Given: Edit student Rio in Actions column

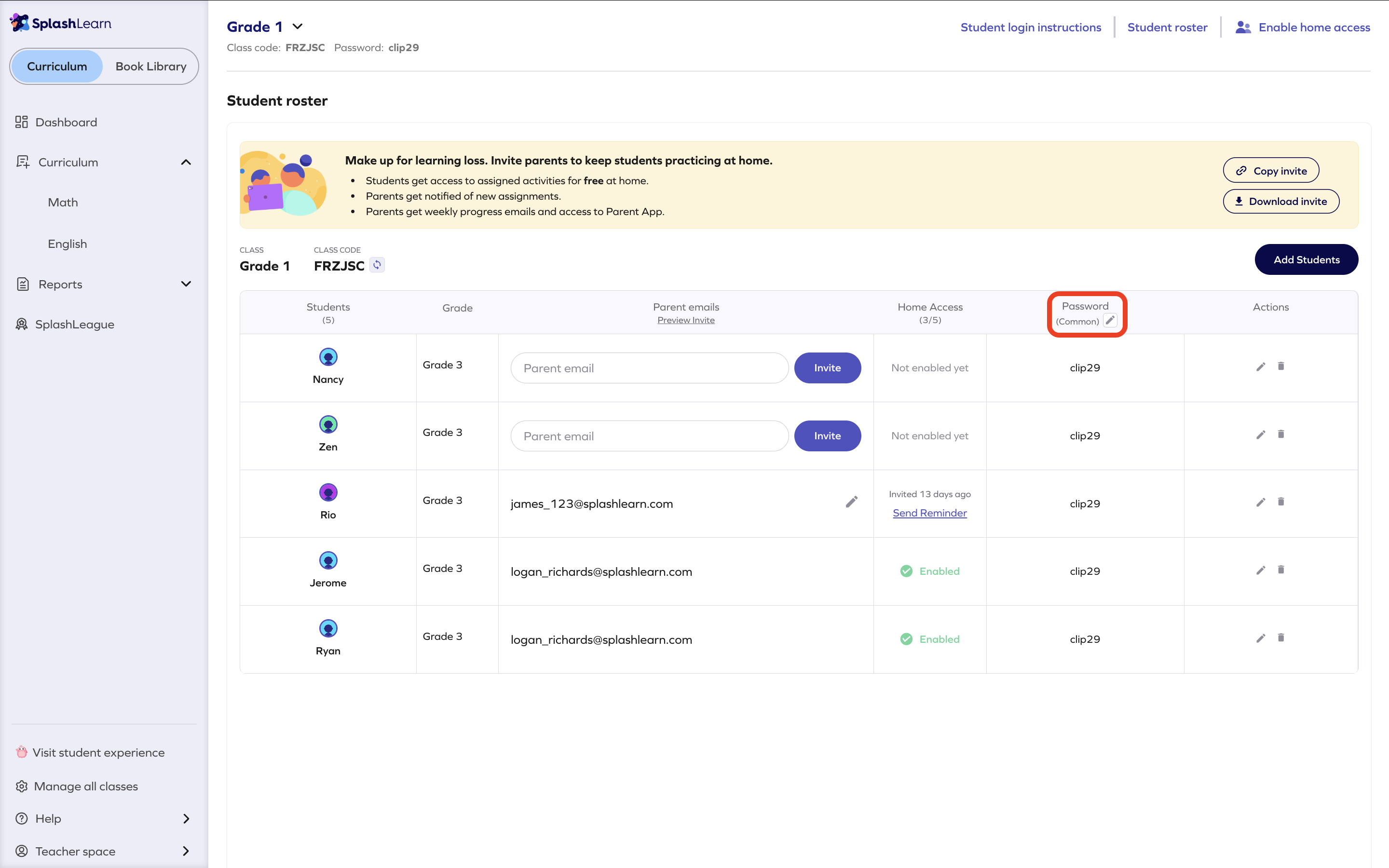Looking at the screenshot, I should pos(1260,502).
